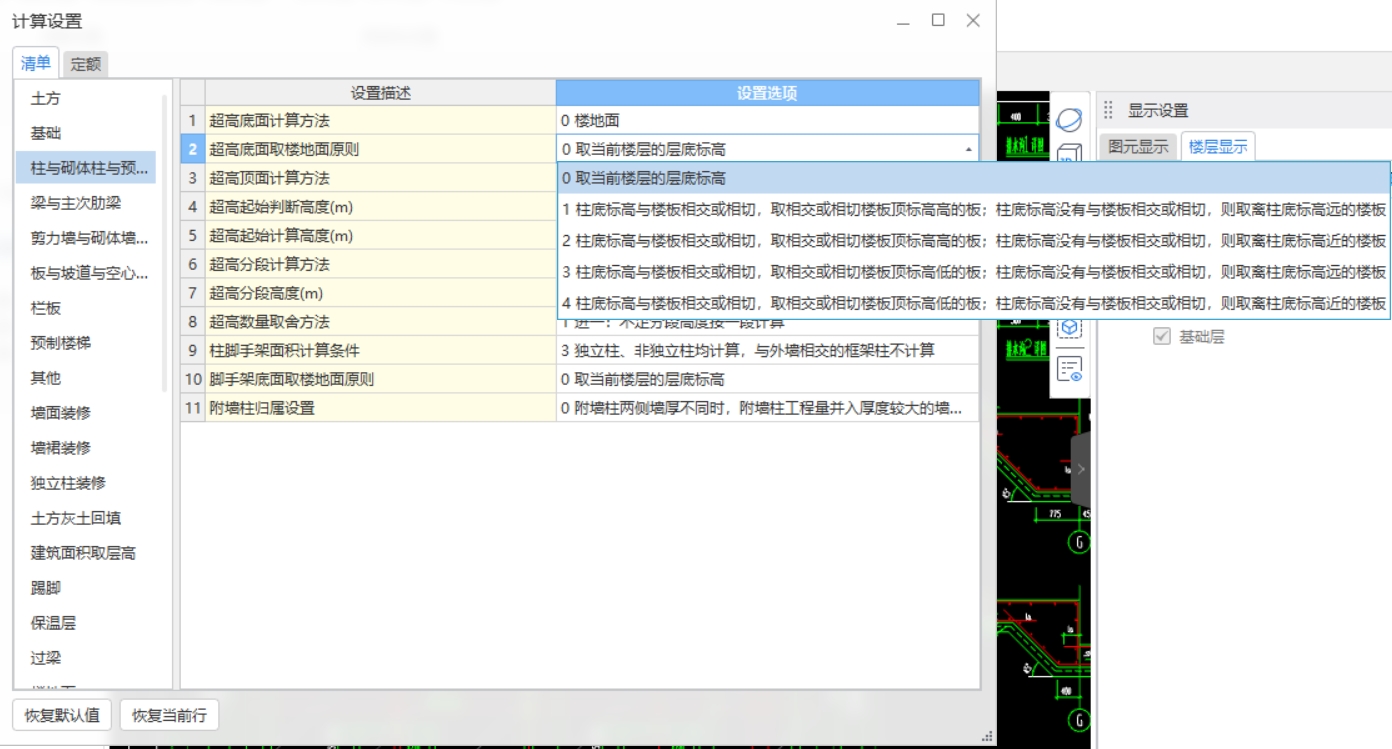Image resolution: width=1392 pixels, height=749 pixels.
Task: Click the 超高顶面计算方法 row label
Action: [380, 178]
